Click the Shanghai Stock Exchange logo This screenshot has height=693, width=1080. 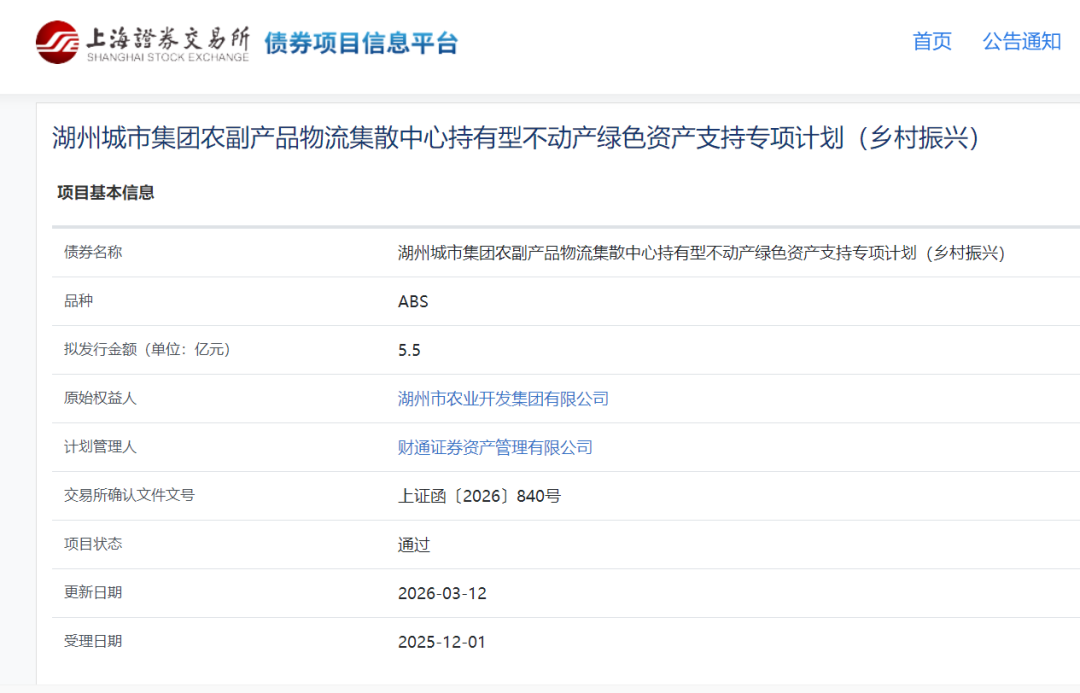tap(143, 42)
